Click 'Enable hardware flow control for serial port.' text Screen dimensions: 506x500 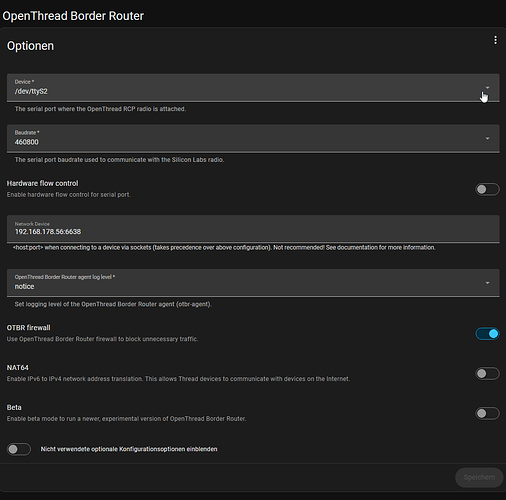pyautogui.click(x=68, y=195)
